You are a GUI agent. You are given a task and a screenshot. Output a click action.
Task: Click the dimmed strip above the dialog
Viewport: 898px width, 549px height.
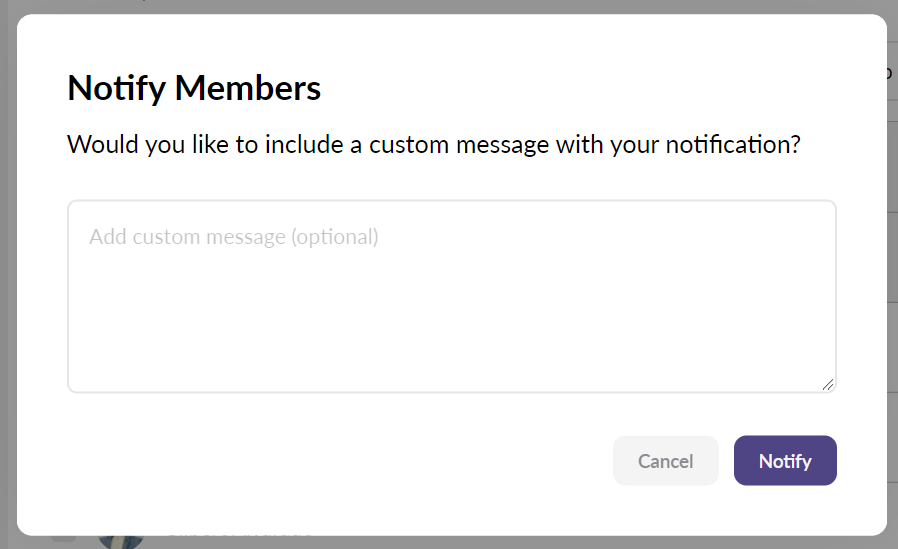click(x=450, y=6)
